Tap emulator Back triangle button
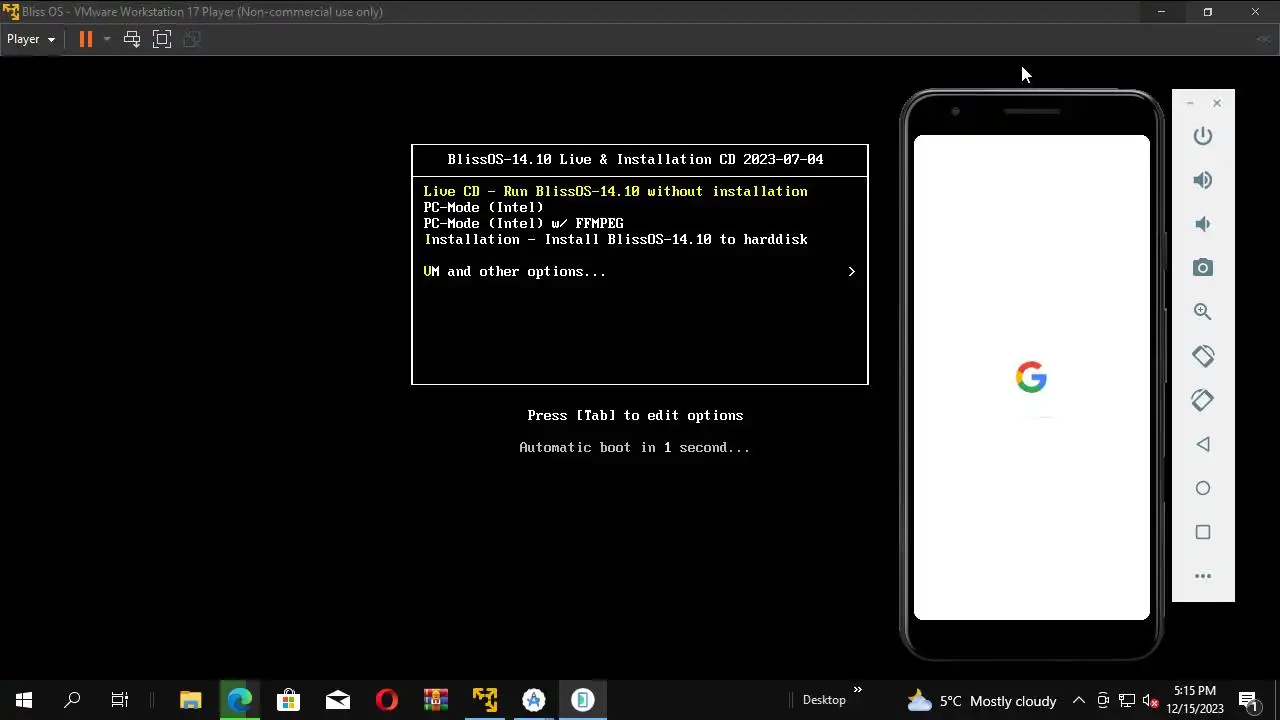This screenshot has width=1280, height=720. (x=1203, y=444)
